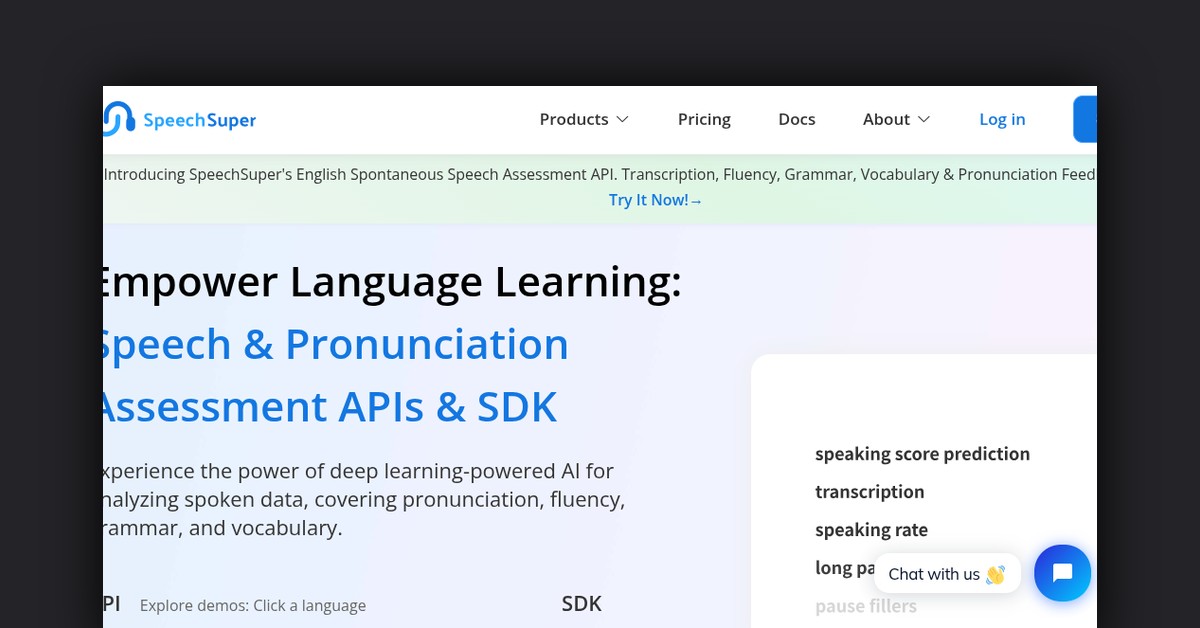Click the SDK section heading
This screenshot has width=1200, height=628.
581,603
